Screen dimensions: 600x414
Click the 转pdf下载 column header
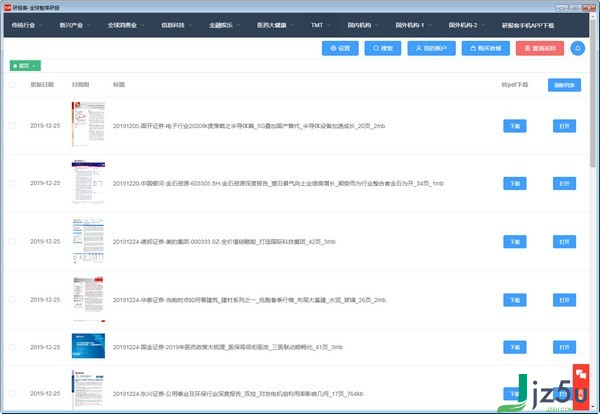point(515,85)
